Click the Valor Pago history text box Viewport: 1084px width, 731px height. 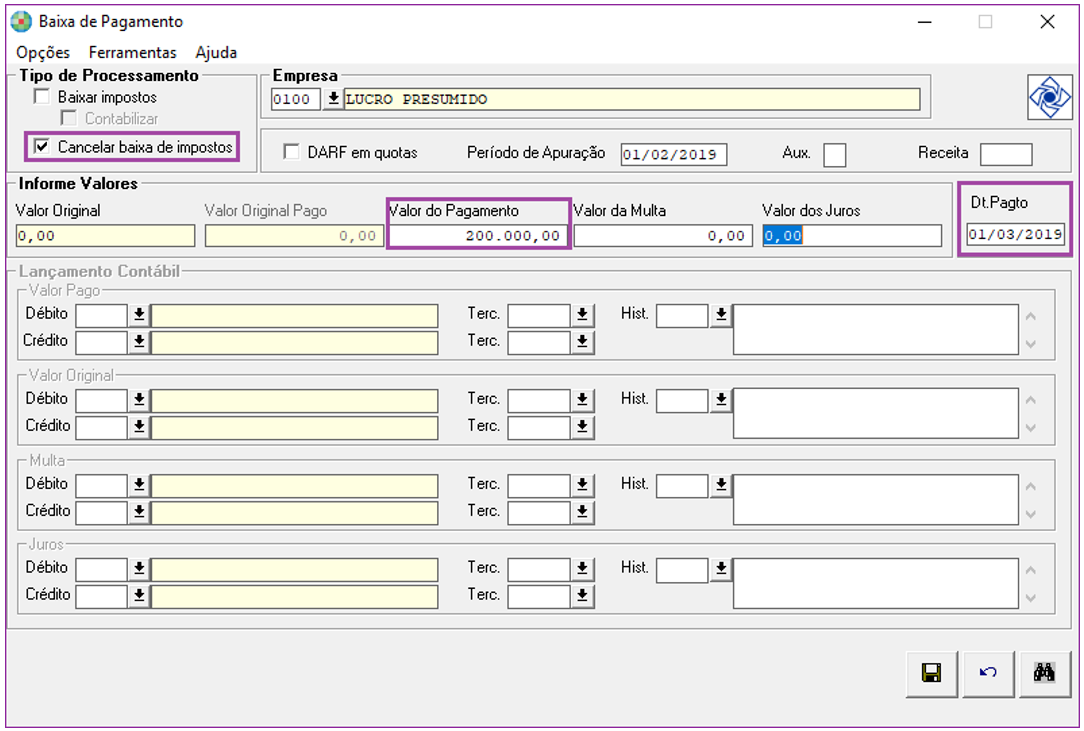coord(875,329)
